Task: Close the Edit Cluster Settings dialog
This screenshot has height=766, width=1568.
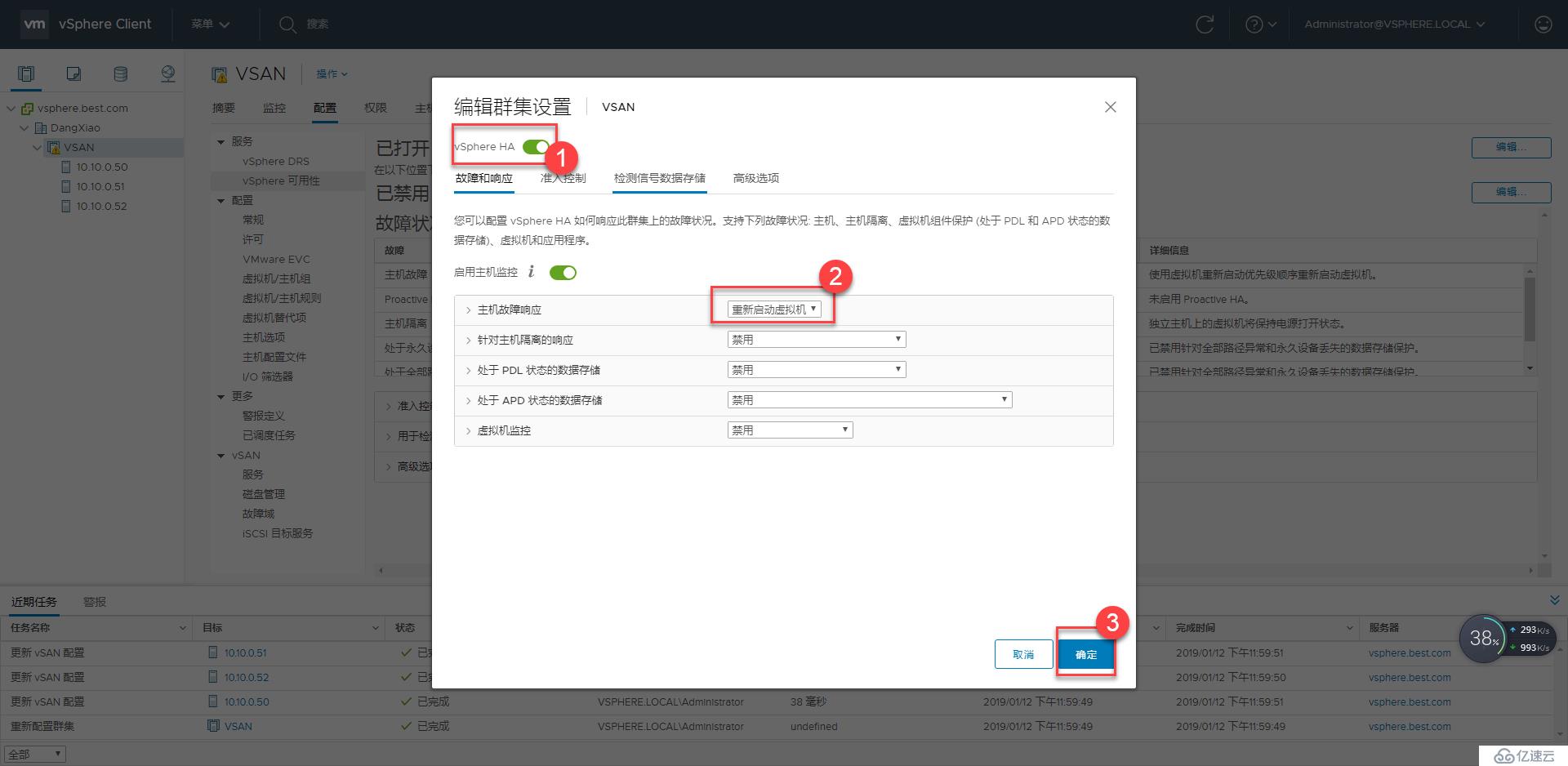Action: click(1110, 107)
